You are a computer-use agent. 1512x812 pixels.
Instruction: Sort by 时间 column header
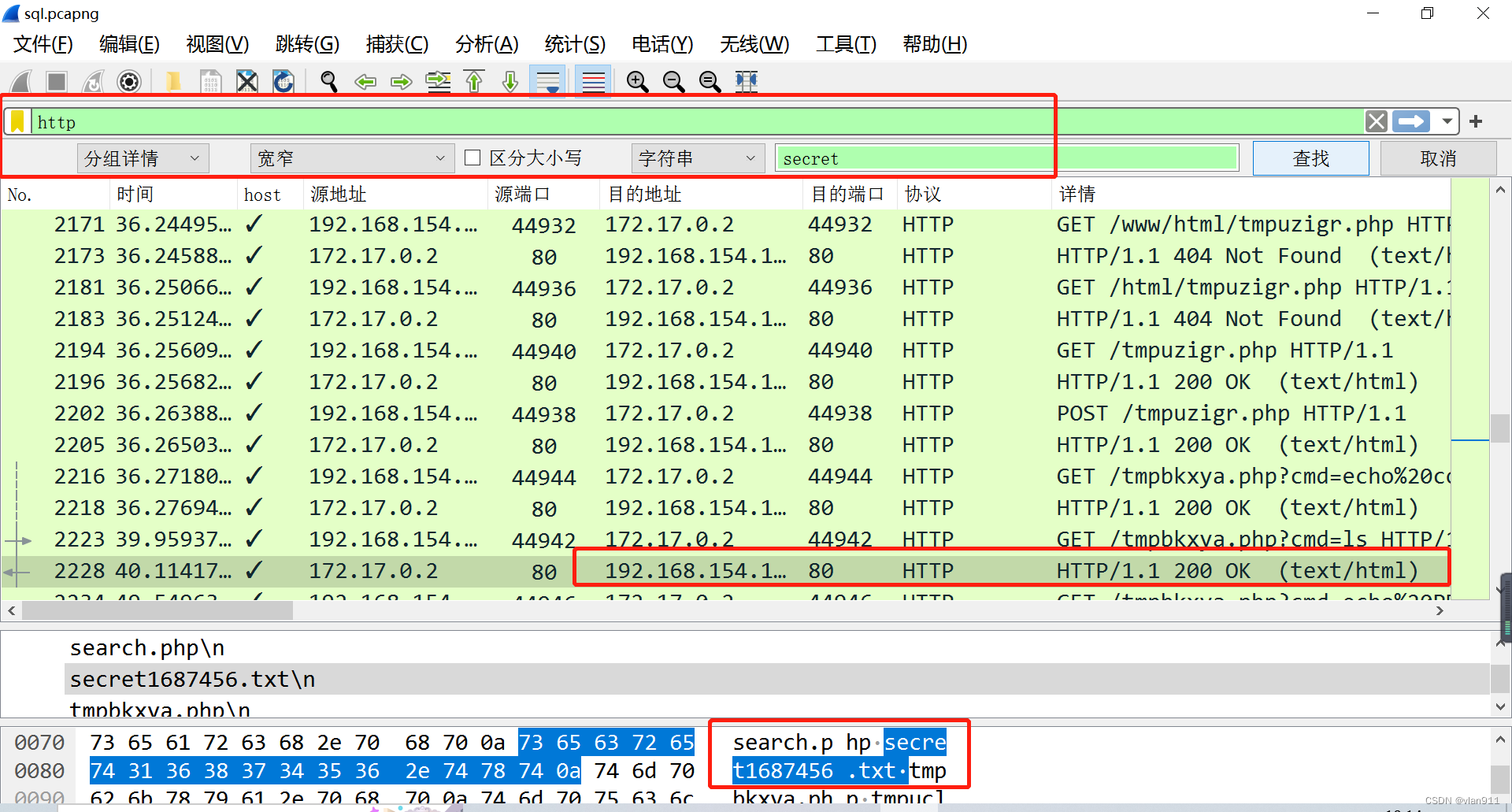pyautogui.click(x=173, y=195)
